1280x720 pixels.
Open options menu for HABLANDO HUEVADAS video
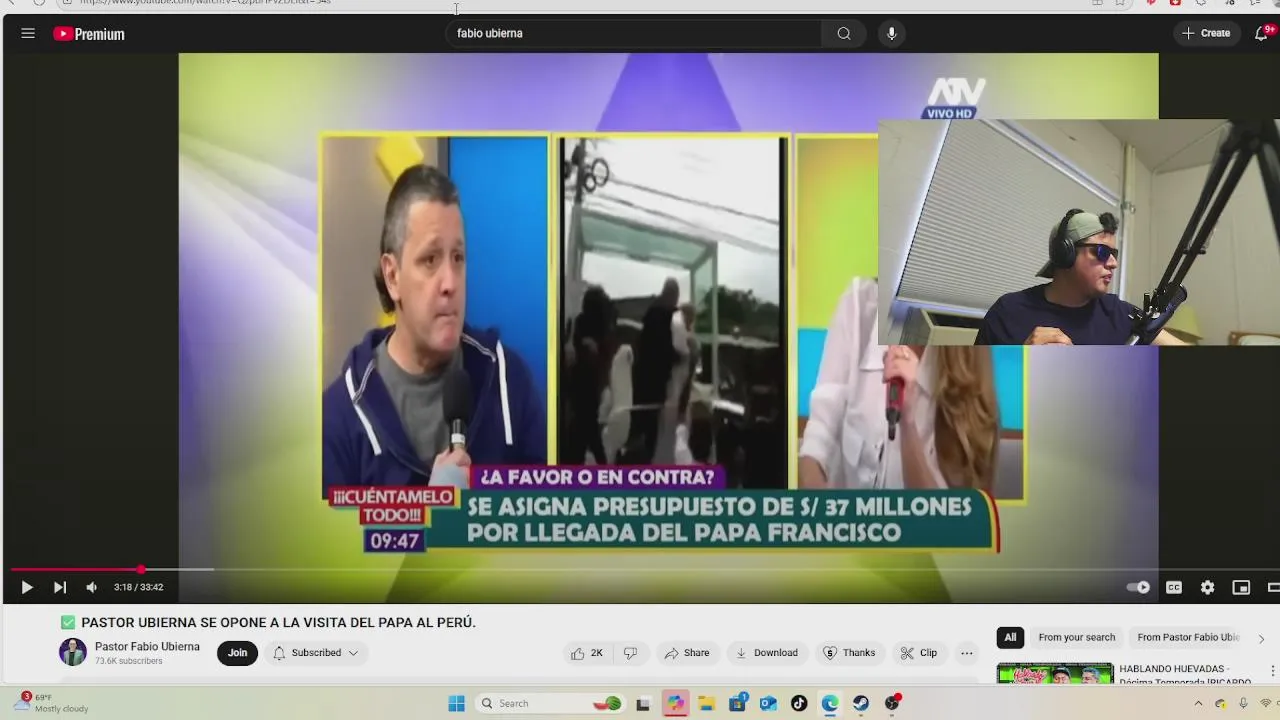pyautogui.click(x=1272, y=670)
